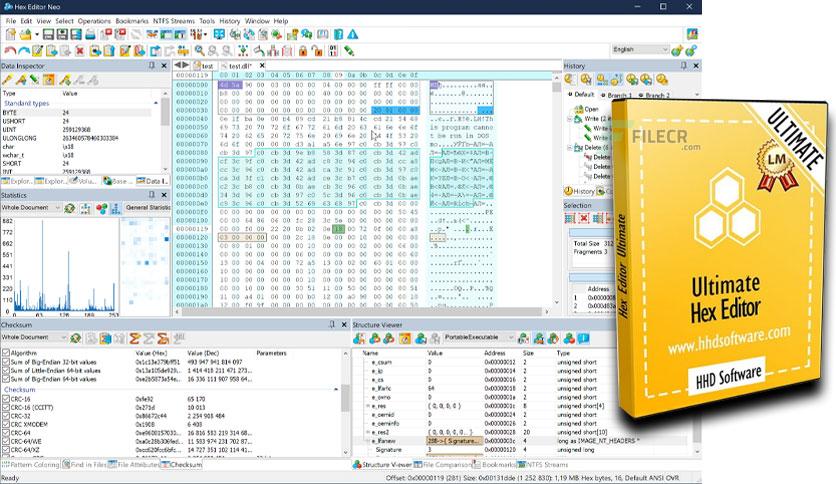Open the English language dropdown
Screen dimensions: 836x484
pyautogui.click(x=640, y=50)
